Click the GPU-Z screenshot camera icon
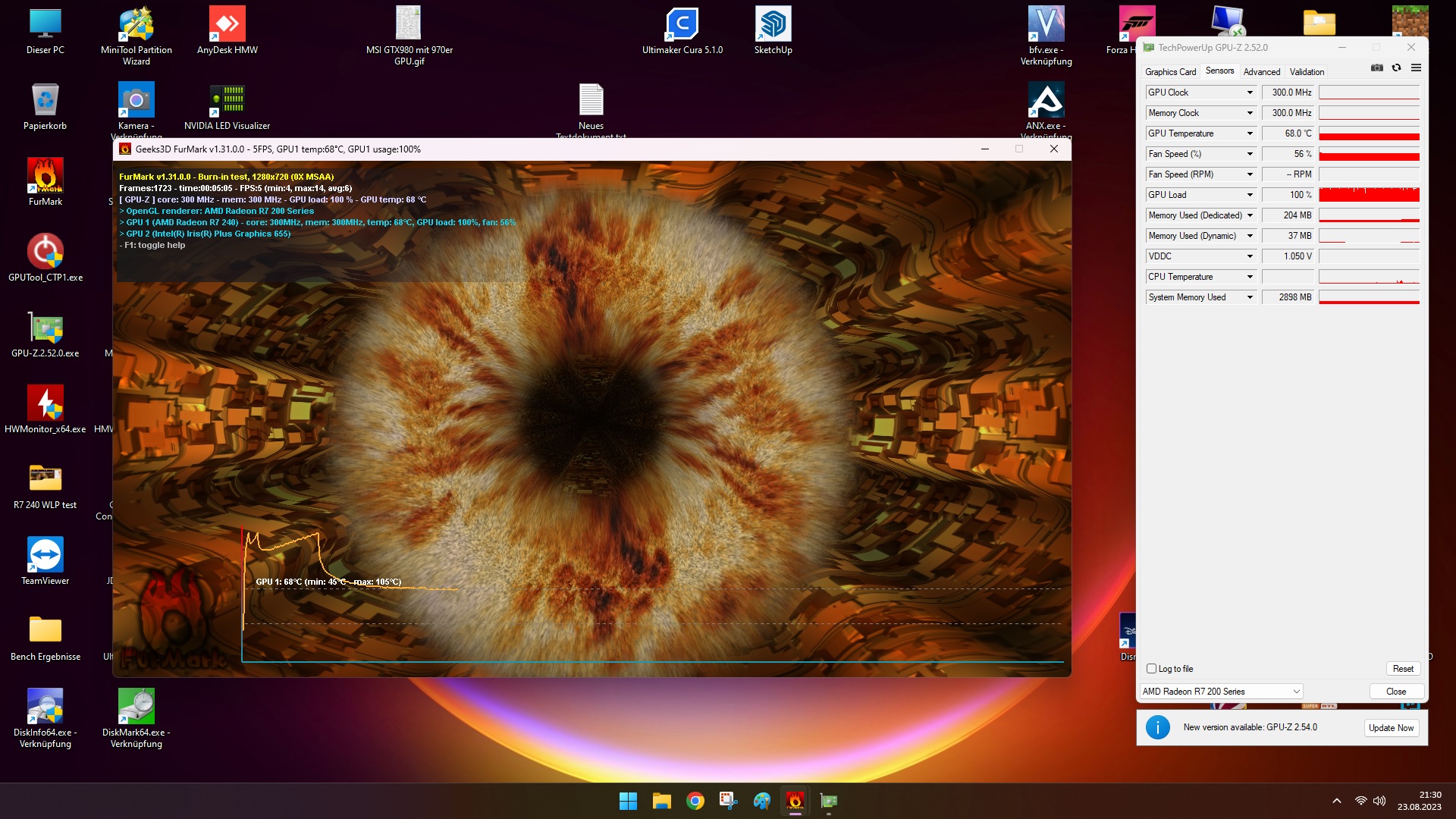This screenshot has height=819, width=1456. [1377, 68]
